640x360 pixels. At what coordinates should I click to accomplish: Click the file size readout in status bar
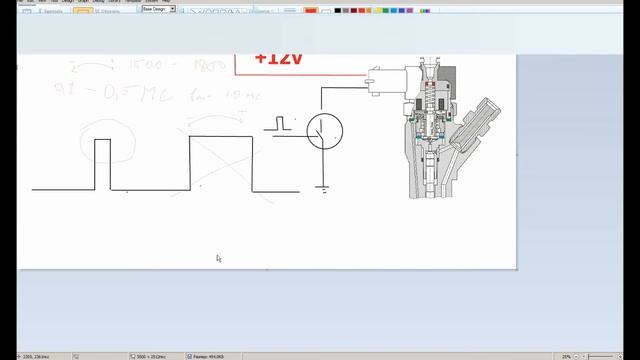209,357
